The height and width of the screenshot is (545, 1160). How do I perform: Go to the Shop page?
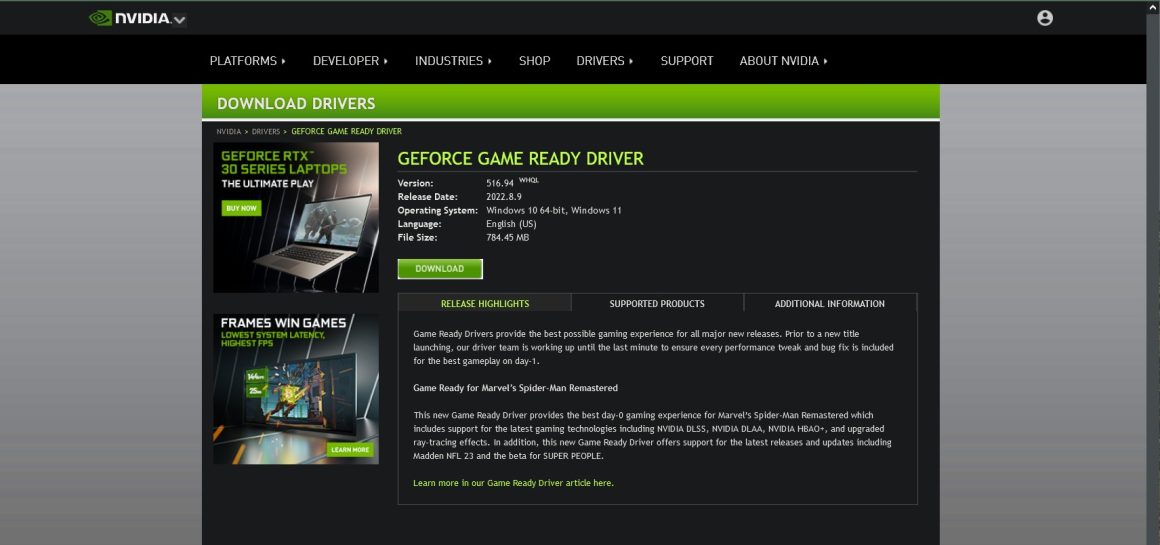point(534,61)
